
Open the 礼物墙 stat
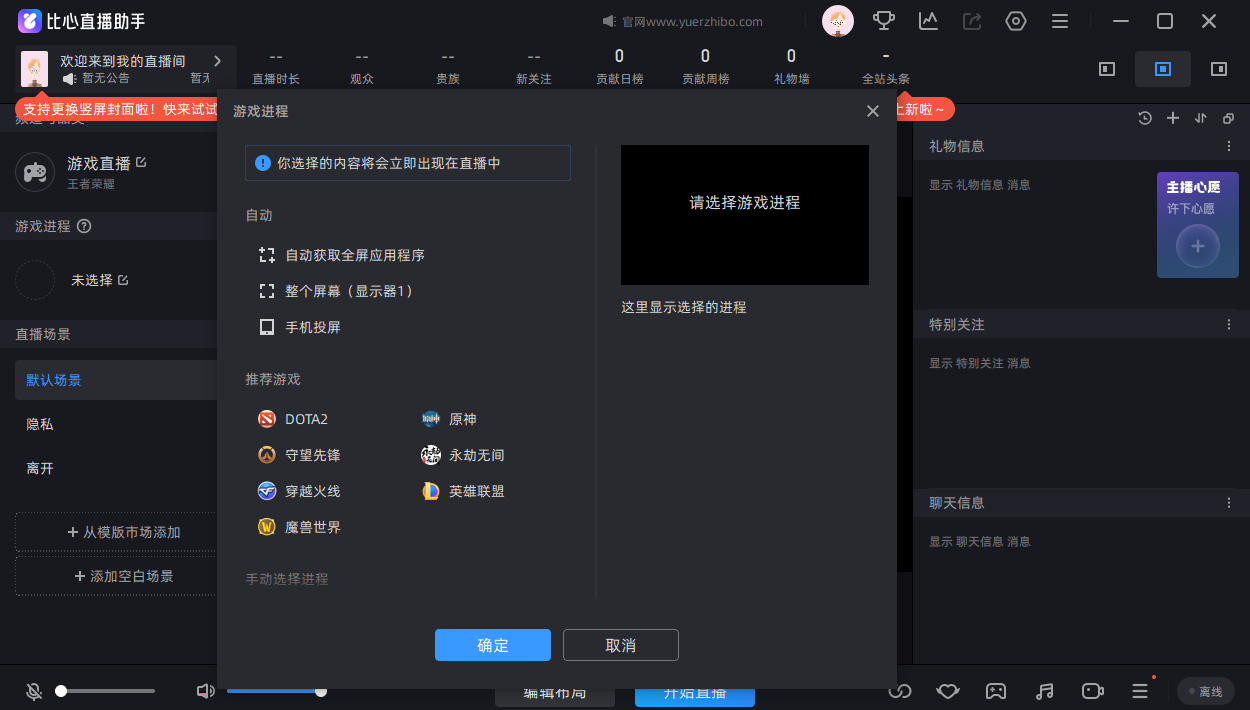coord(792,67)
